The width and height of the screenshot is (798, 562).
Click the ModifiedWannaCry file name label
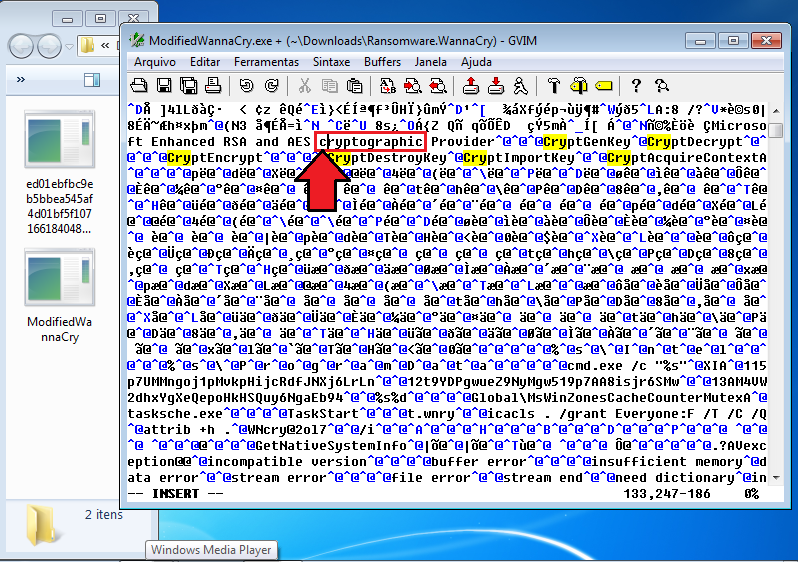coord(60,329)
